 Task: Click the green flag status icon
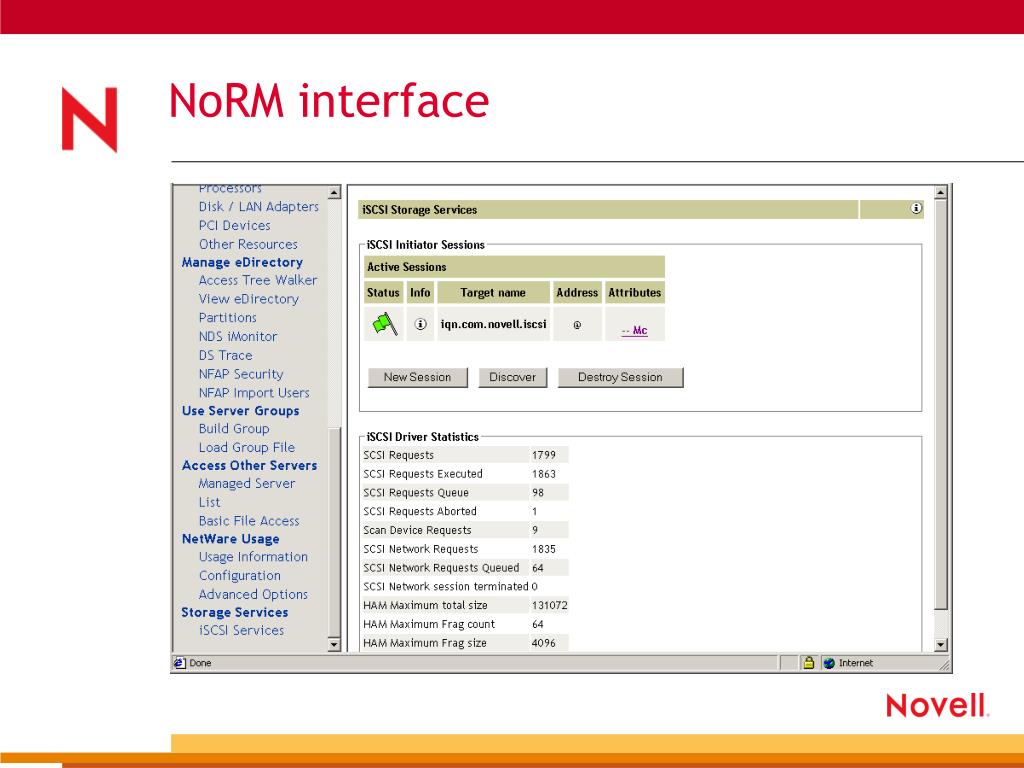point(385,324)
